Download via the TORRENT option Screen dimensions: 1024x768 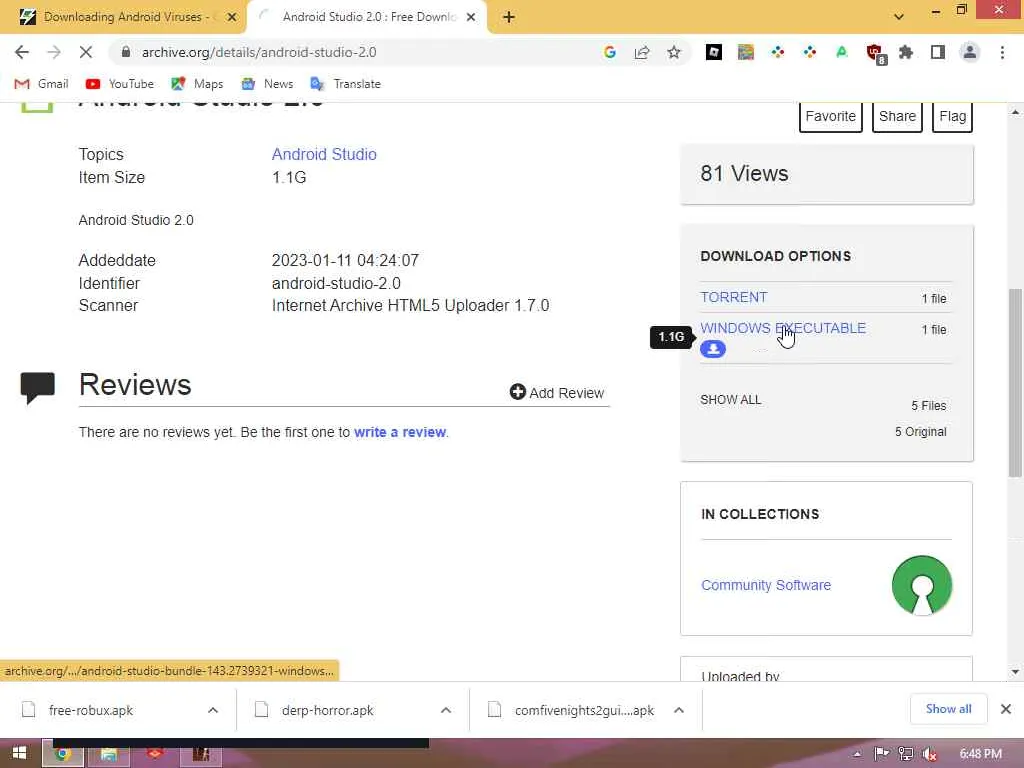[733, 297]
